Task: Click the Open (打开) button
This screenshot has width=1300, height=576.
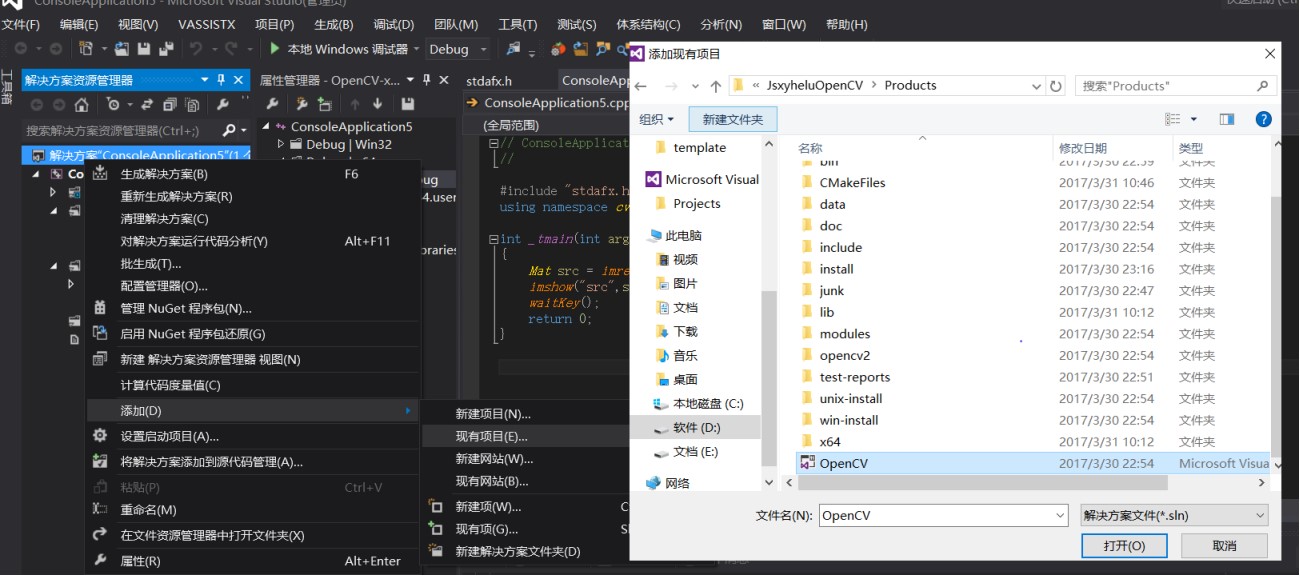Action: pyautogui.click(x=1123, y=545)
